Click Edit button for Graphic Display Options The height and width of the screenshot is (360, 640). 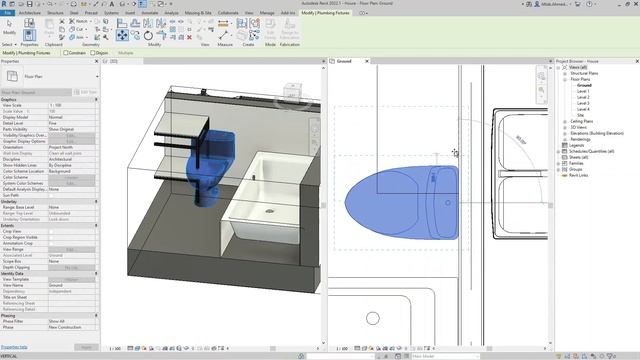[71, 141]
